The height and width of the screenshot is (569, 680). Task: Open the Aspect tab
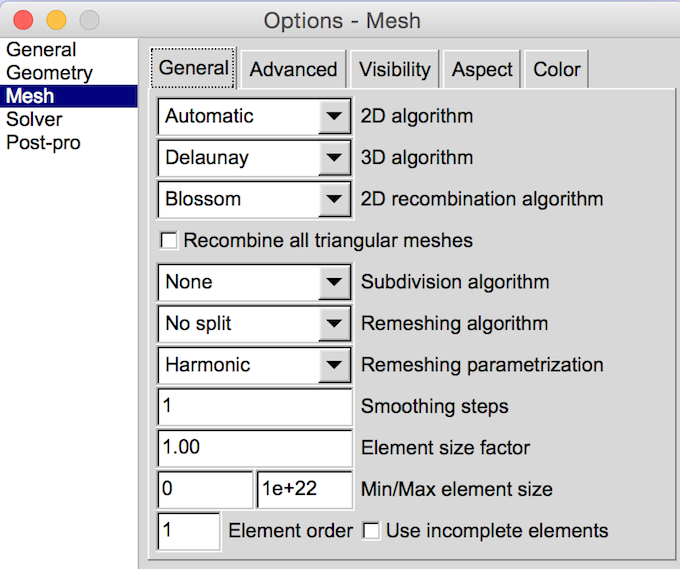pyautogui.click(x=482, y=69)
